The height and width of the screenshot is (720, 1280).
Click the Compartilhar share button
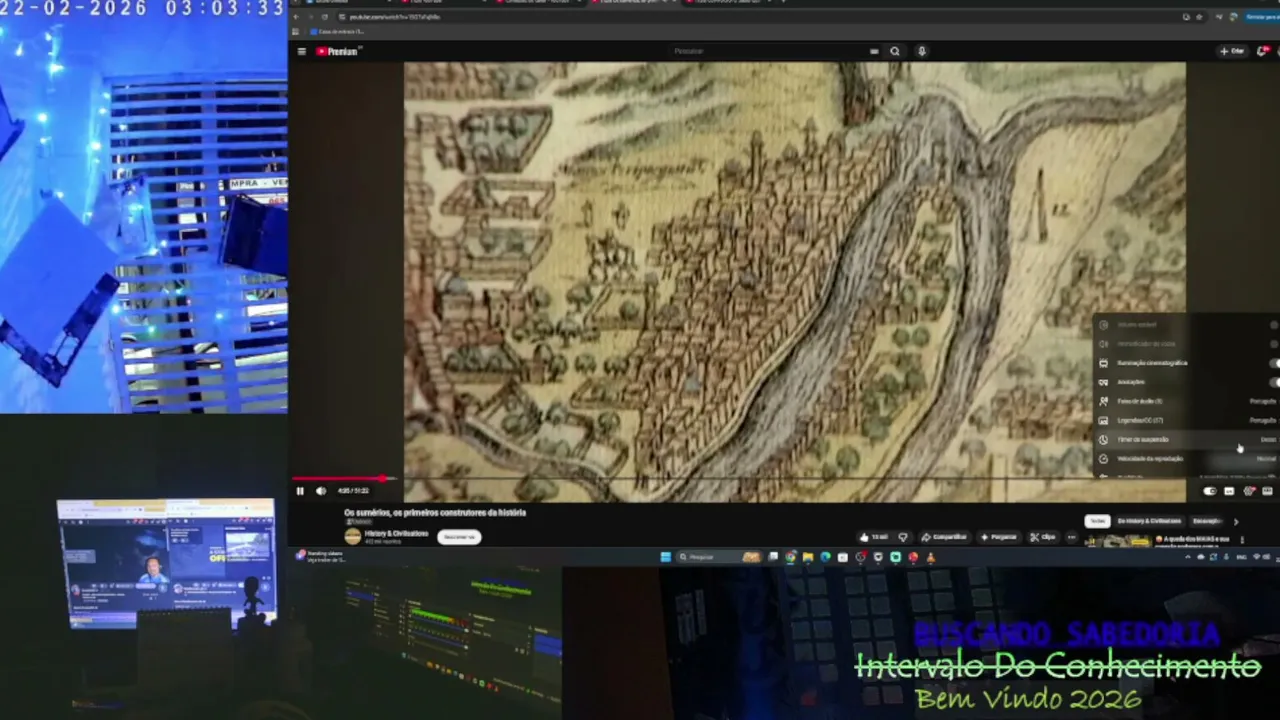[x=944, y=537]
